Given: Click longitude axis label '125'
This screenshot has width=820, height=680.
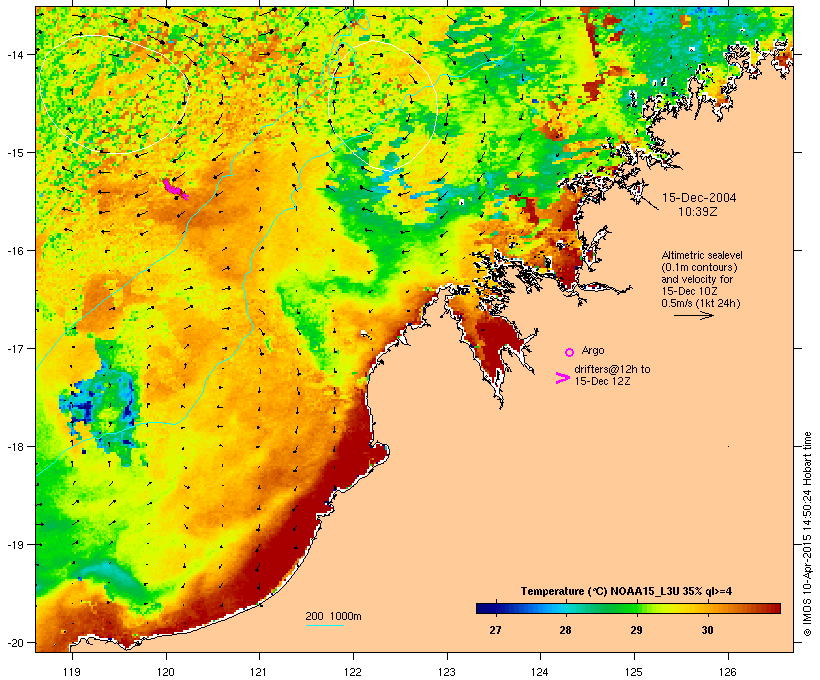Looking at the screenshot, I should pos(634,672).
